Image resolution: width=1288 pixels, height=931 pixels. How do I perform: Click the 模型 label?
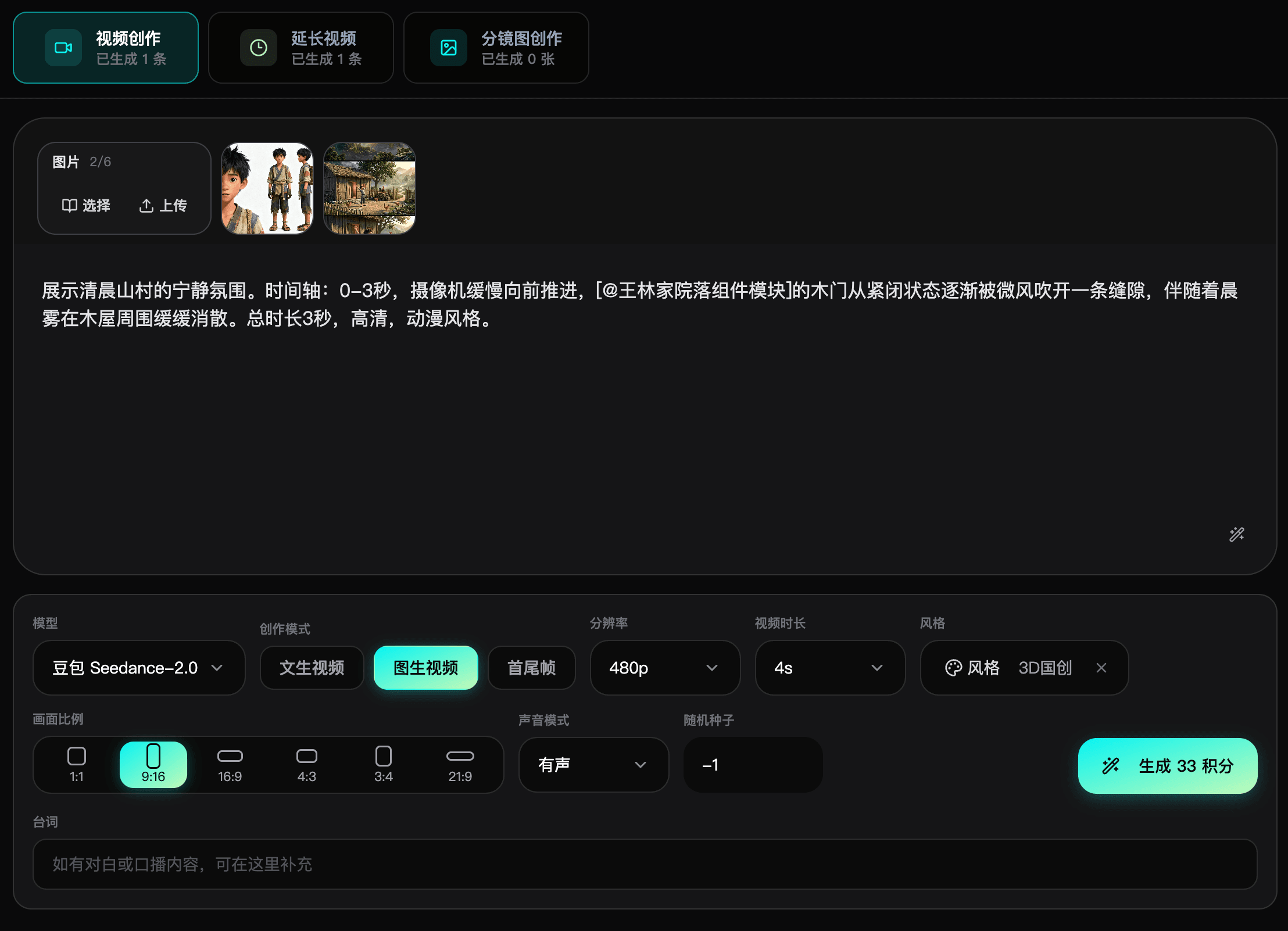coord(45,623)
